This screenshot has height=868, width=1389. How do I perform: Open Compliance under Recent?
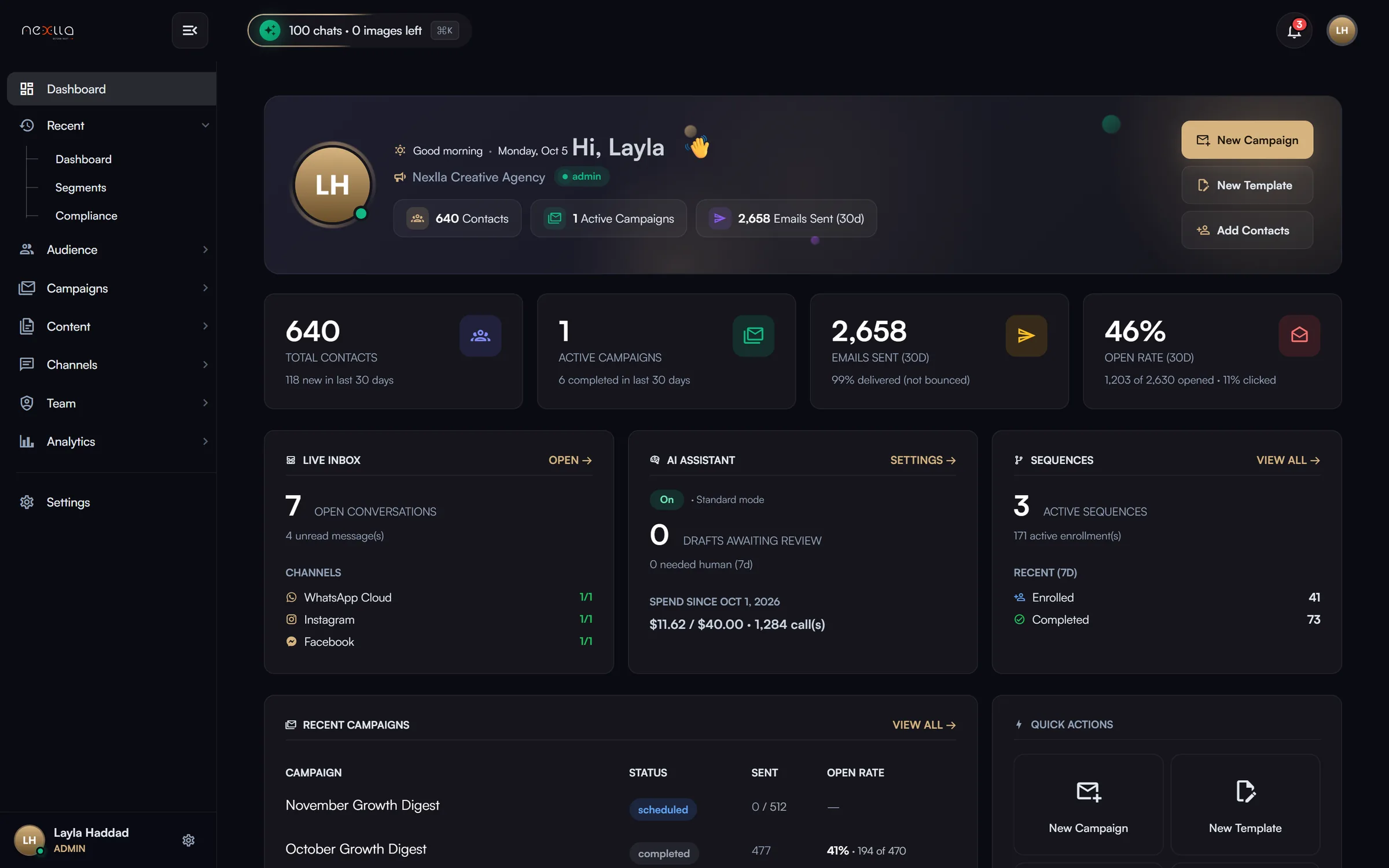click(86, 215)
